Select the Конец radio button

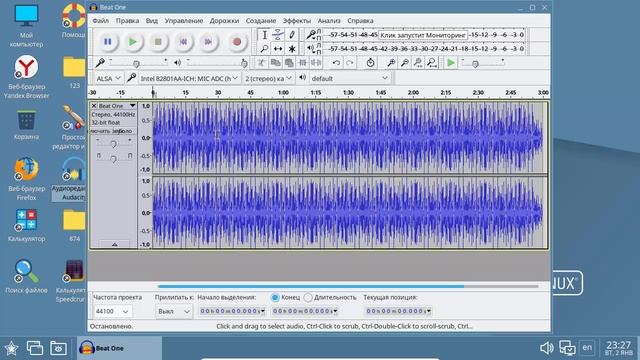tap(275, 298)
